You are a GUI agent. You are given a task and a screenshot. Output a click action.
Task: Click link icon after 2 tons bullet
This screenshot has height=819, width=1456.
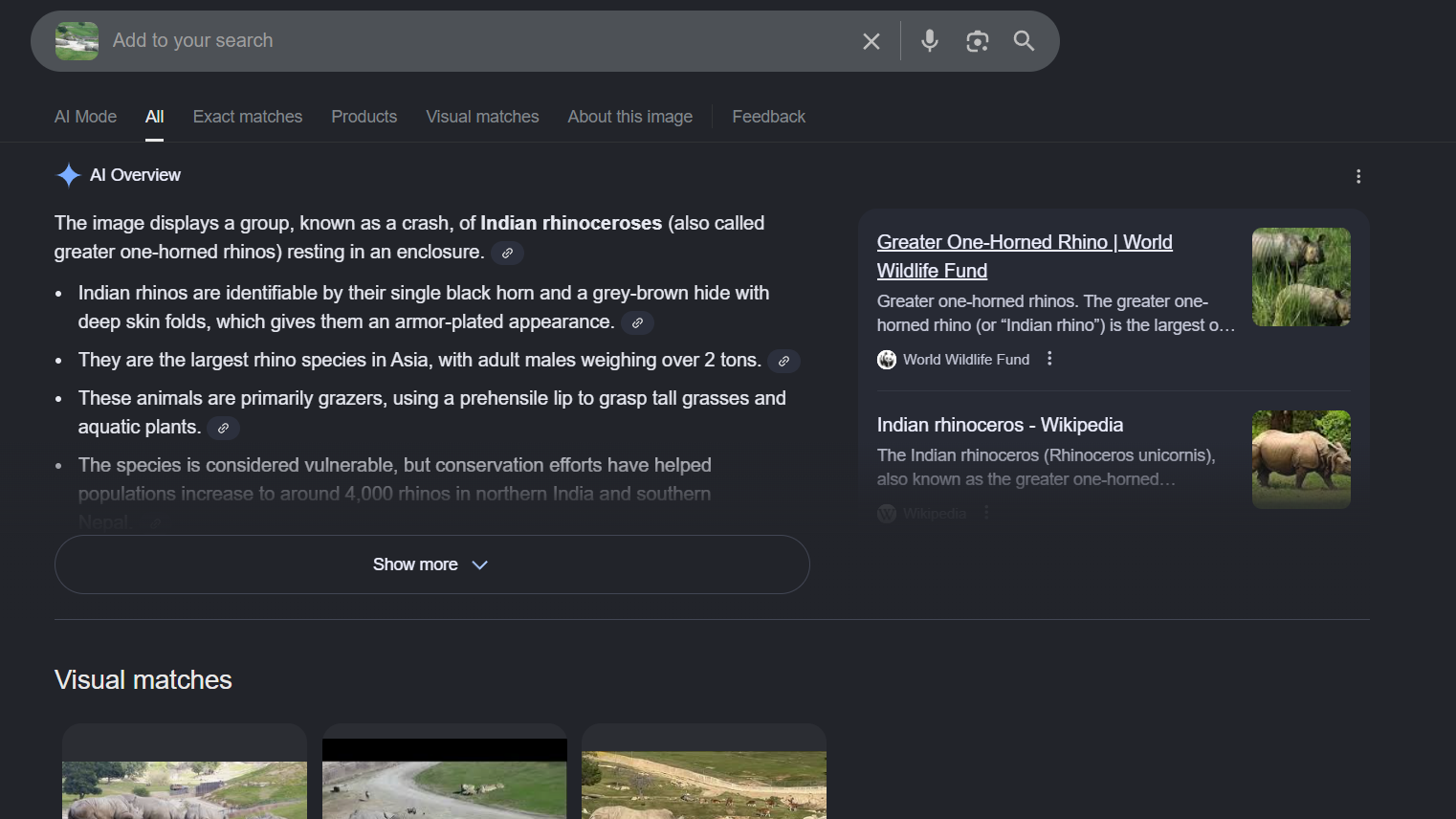[783, 362]
